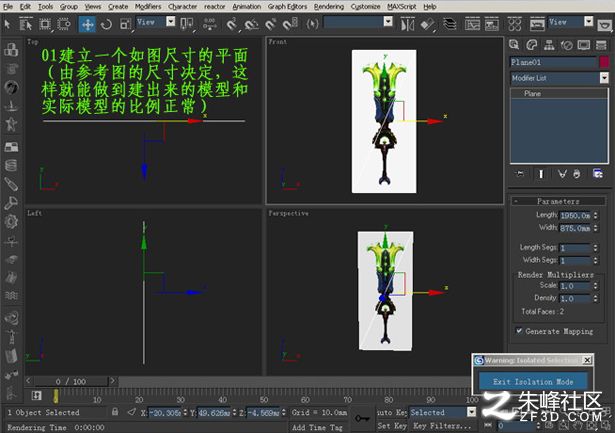
Task: Open Render Scene dialog
Action: 537,25
